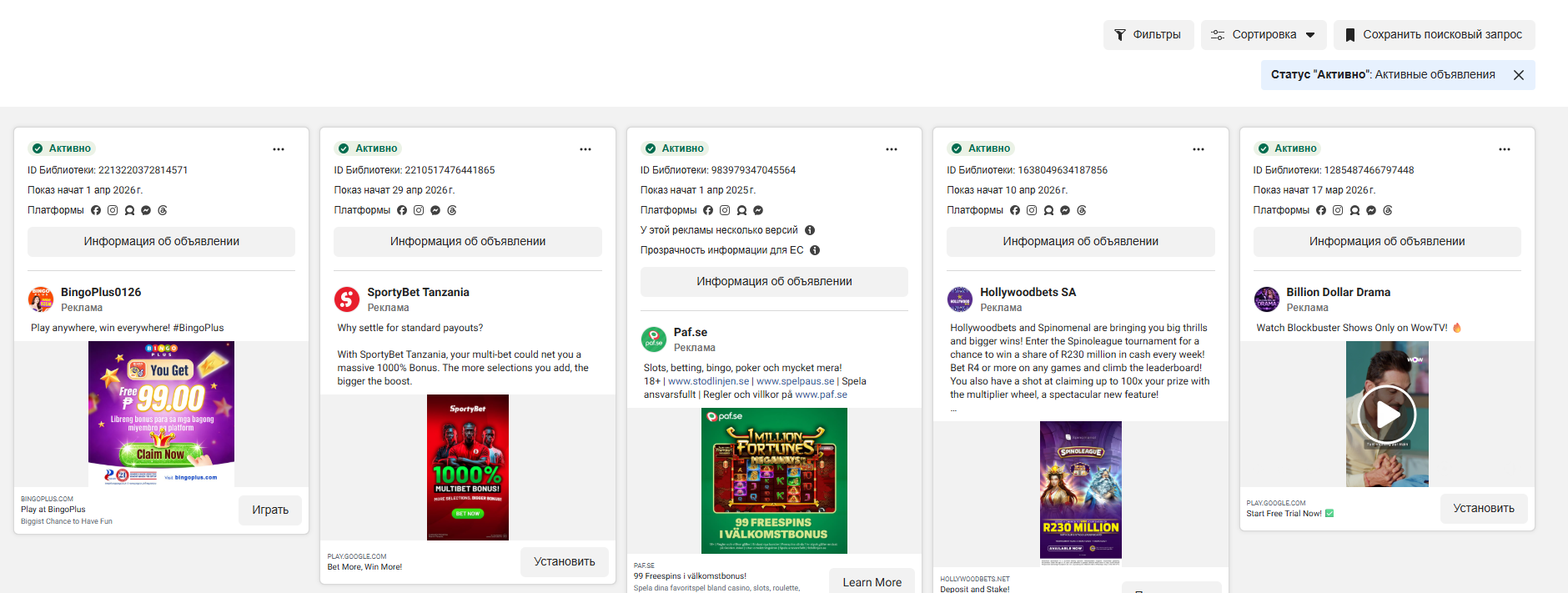The height and width of the screenshot is (593, 1568).
Task: Open SportyBet 1000% Multibet Bonus image
Action: (468, 467)
